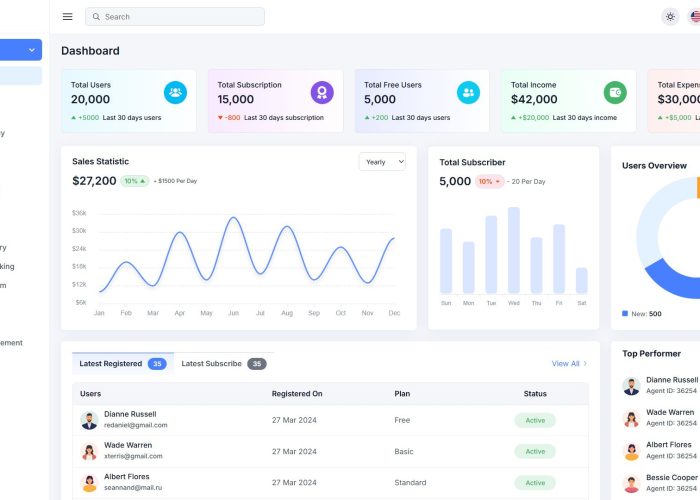Click the Total Users people icon

[x=175, y=92]
